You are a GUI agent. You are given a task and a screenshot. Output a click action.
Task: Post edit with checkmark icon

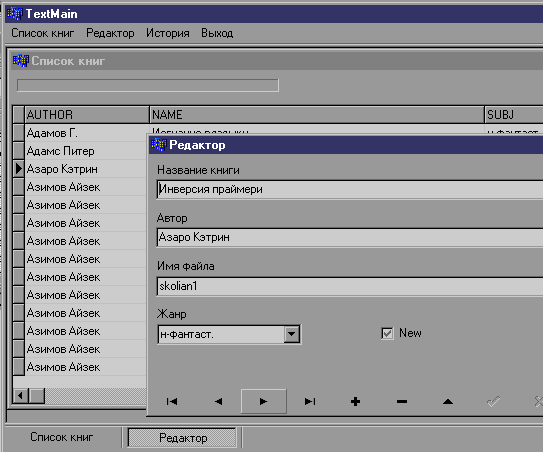click(x=493, y=401)
